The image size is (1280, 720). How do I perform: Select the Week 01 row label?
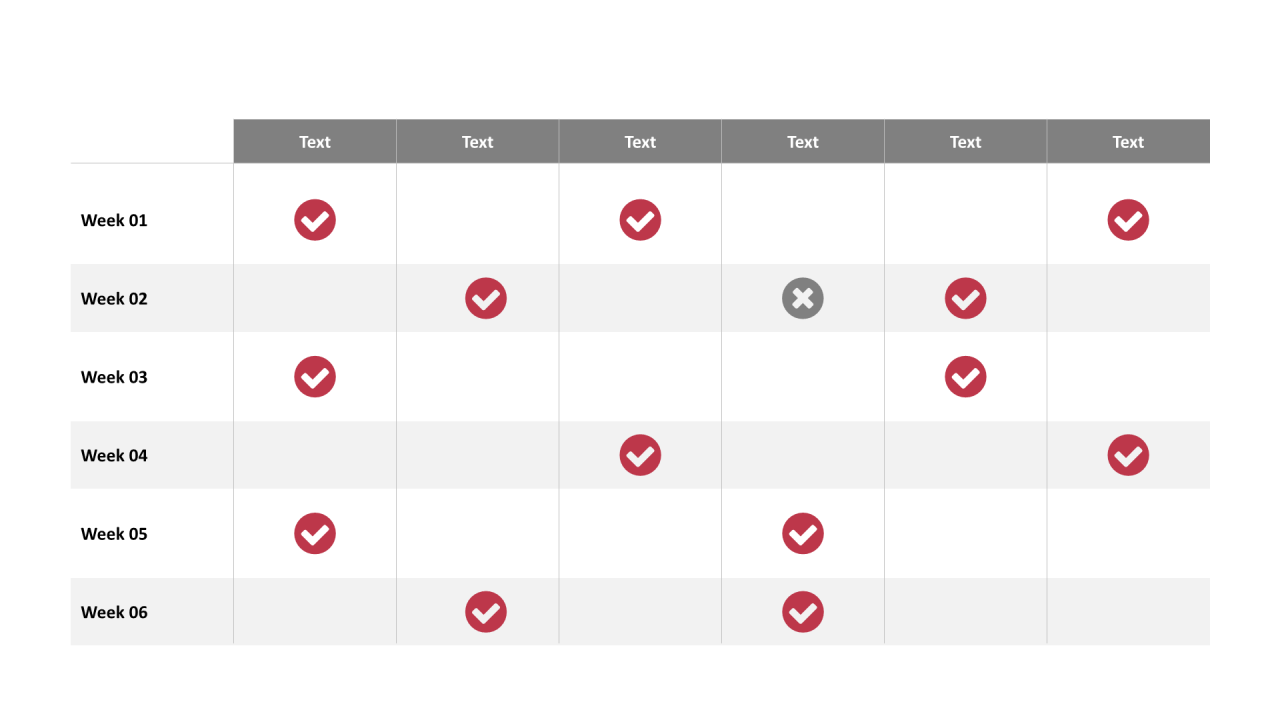coord(114,220)
